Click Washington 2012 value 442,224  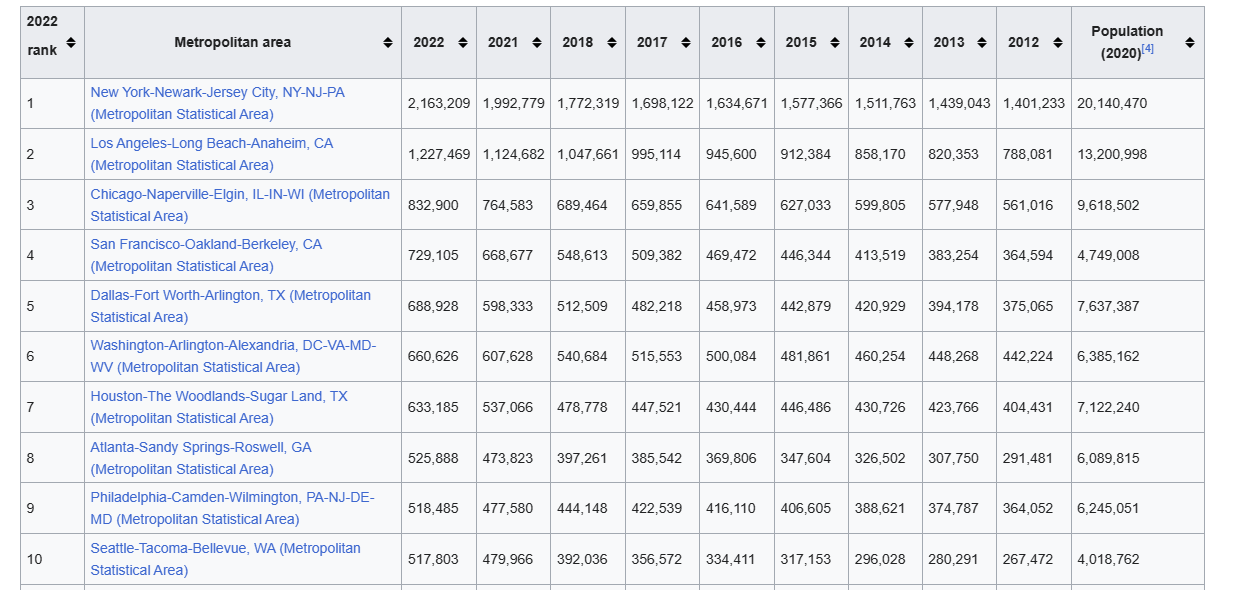pos(1028,356)
